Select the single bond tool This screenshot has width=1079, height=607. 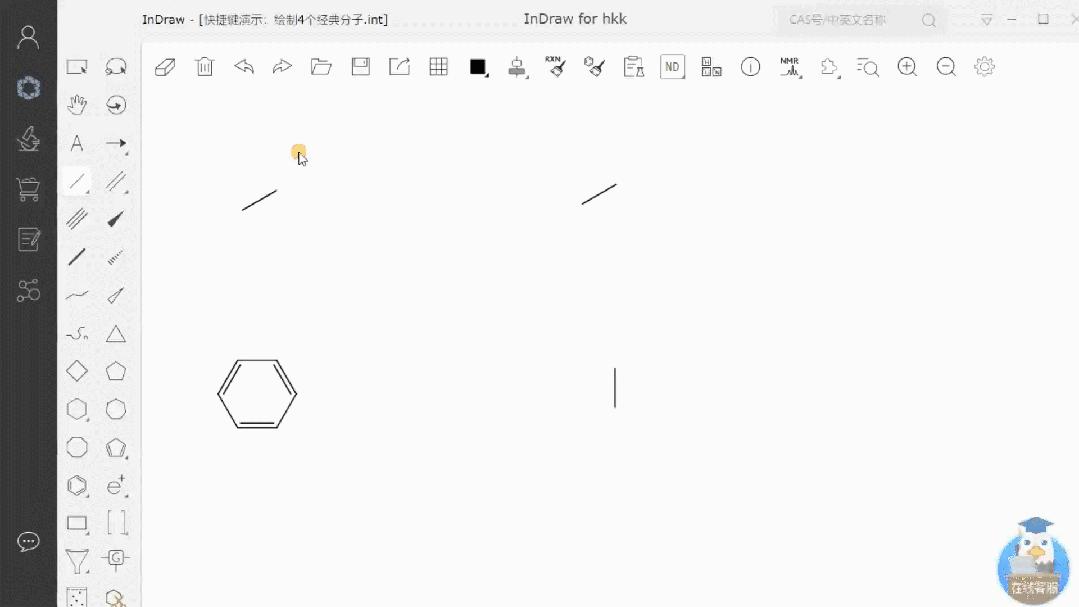77,182
